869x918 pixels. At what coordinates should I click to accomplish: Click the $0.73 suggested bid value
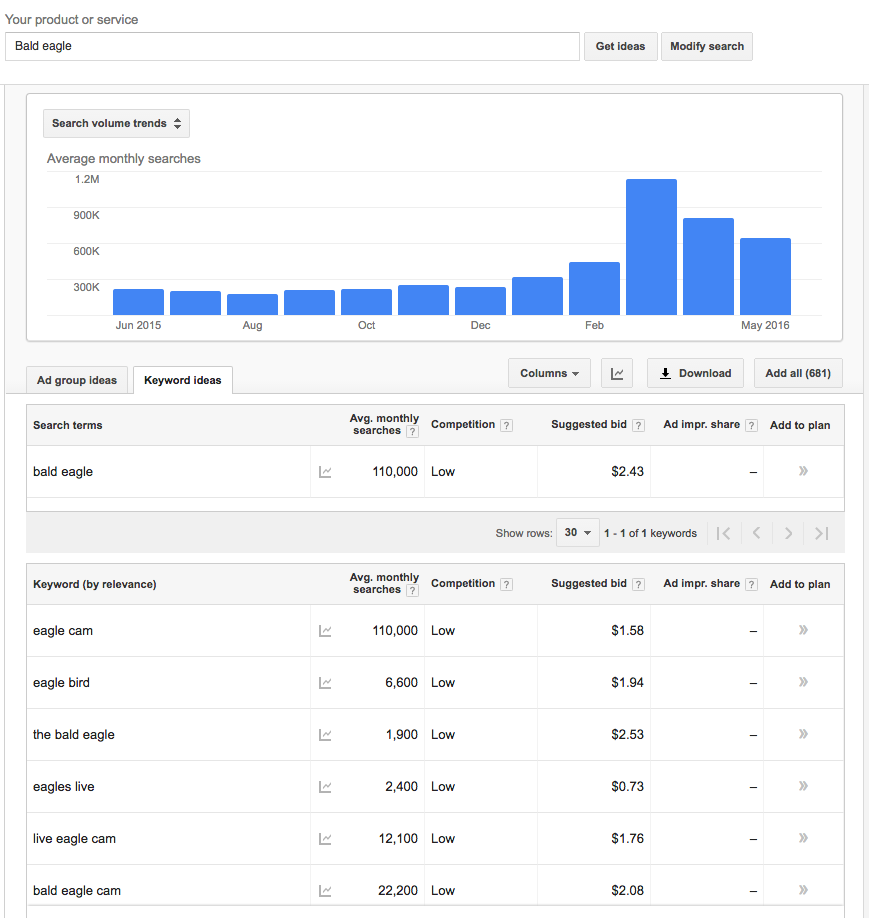[x=627, y=787]
